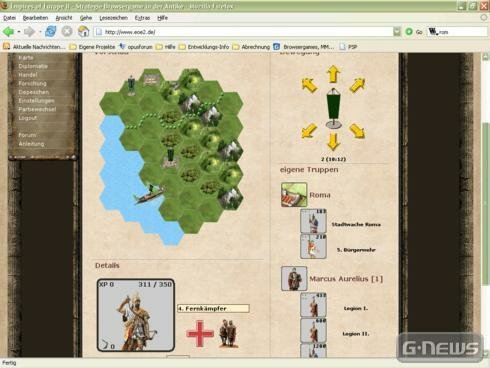Expand the Eigene Projekte bookmark folder

(92, 47)
